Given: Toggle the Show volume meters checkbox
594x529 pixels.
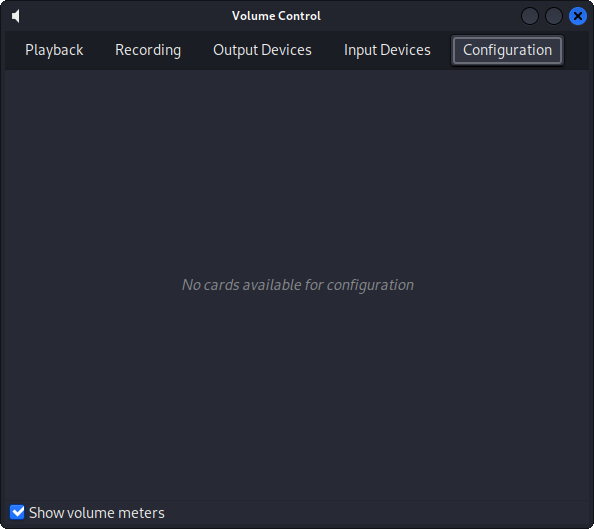Looking at the screenshot, I should (17, 512).
